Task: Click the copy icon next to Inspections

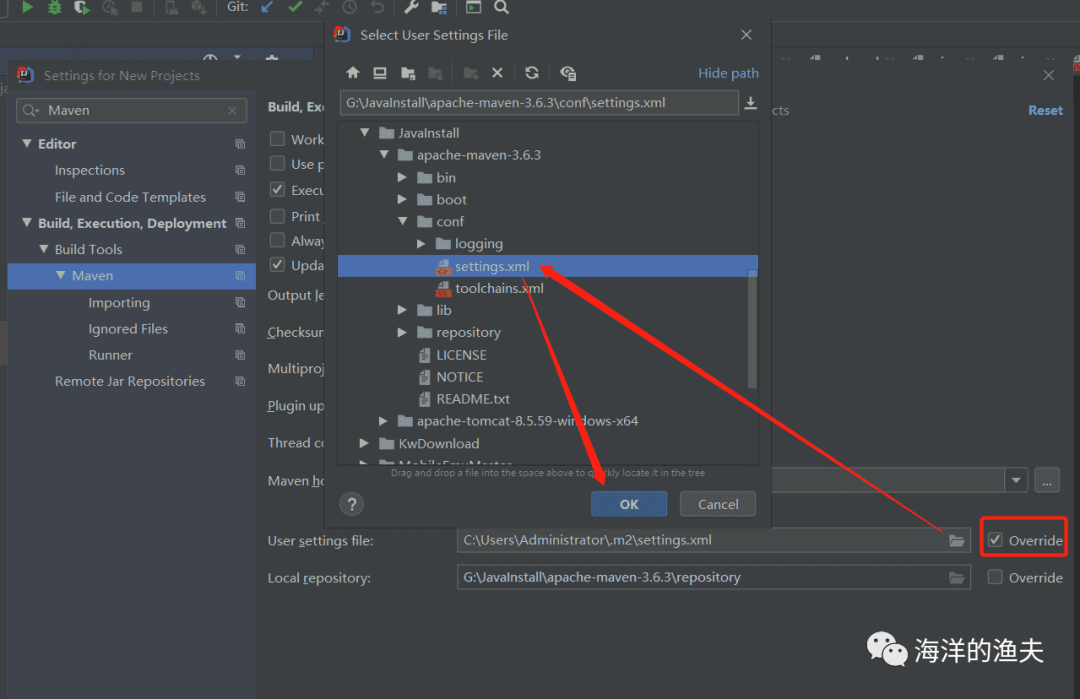Action: point(240,170)
